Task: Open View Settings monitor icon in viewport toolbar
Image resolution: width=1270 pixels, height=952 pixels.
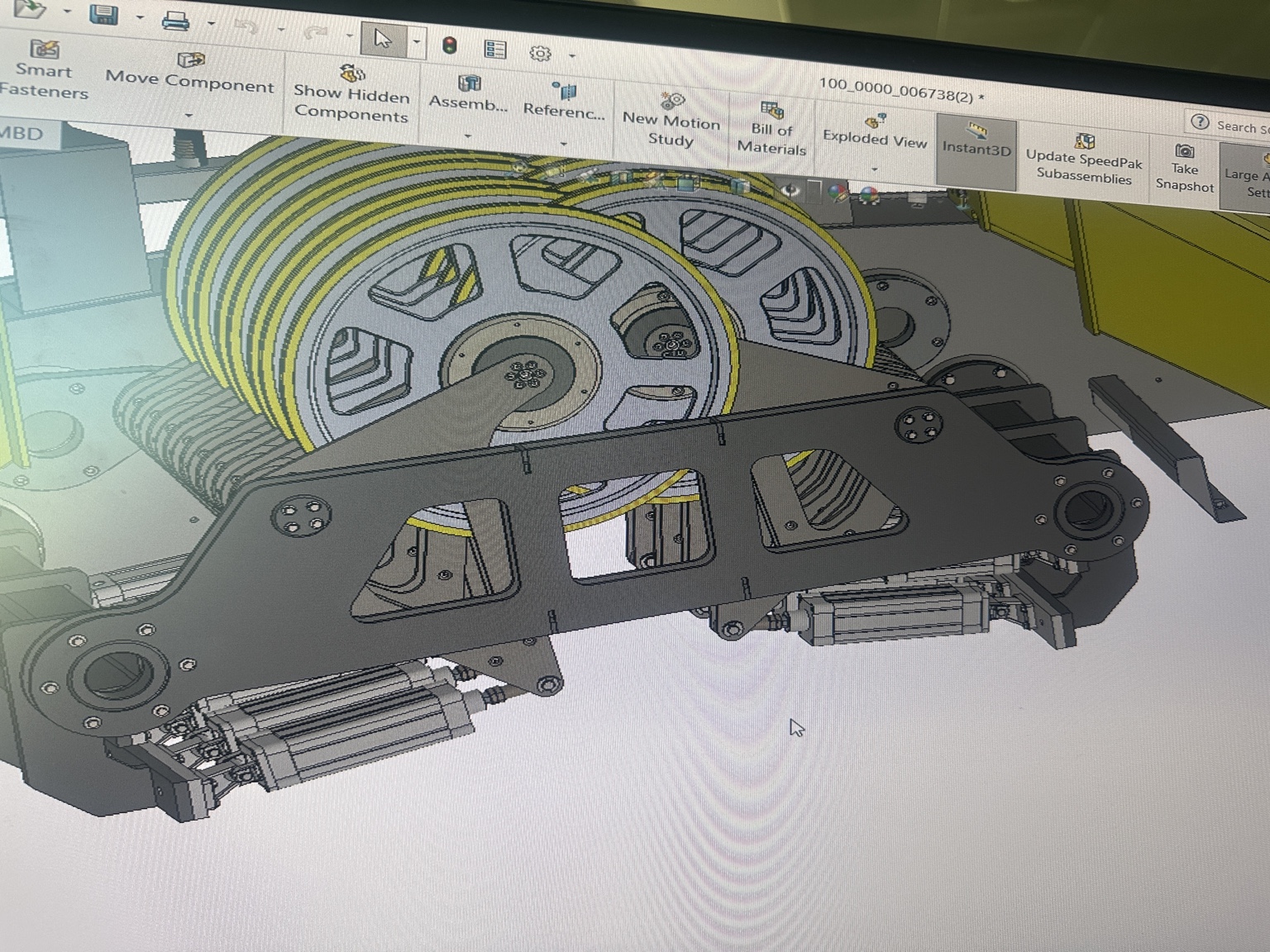Action: pos(915,198)
